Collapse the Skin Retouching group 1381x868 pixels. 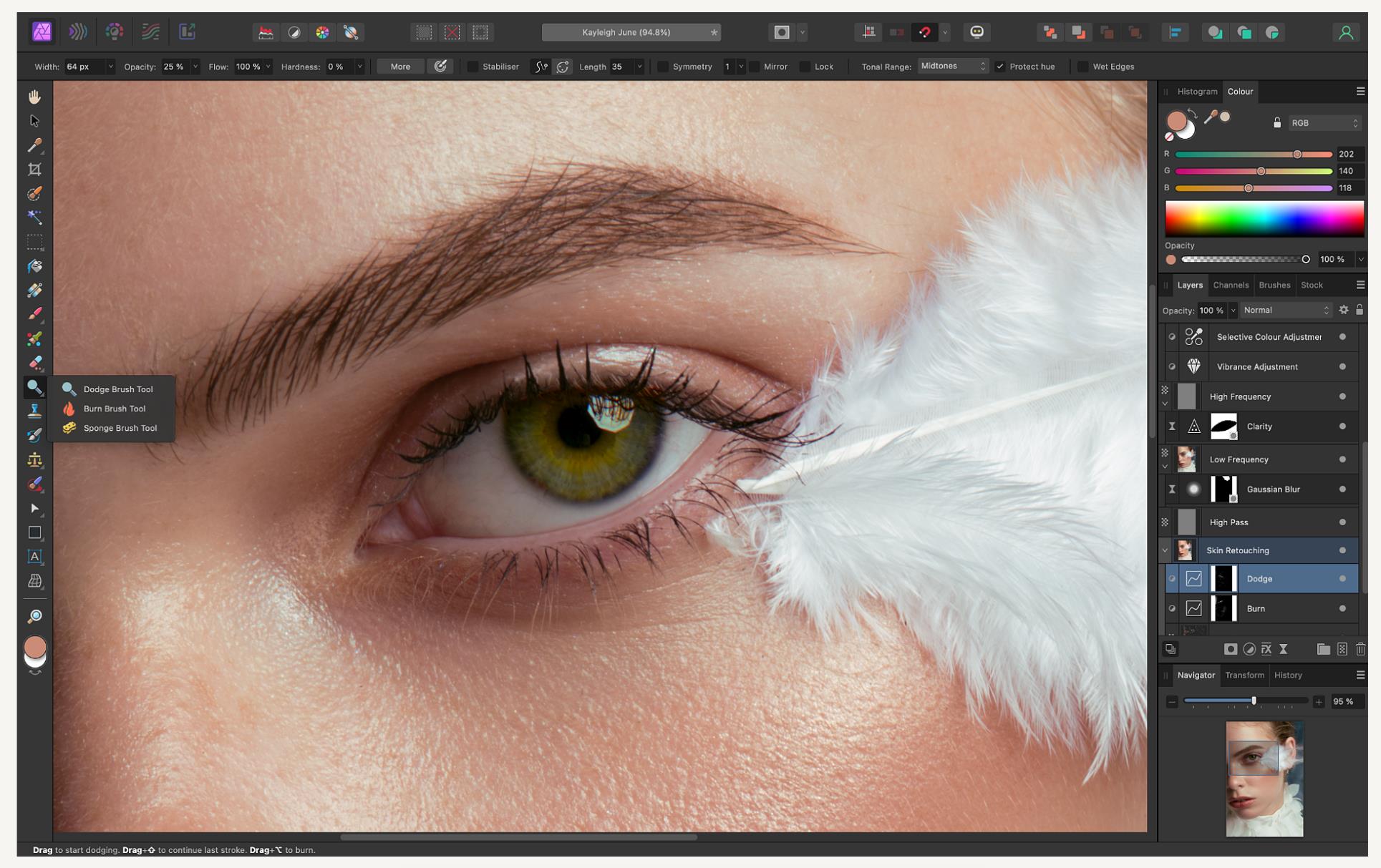[x=1165, y=550]
